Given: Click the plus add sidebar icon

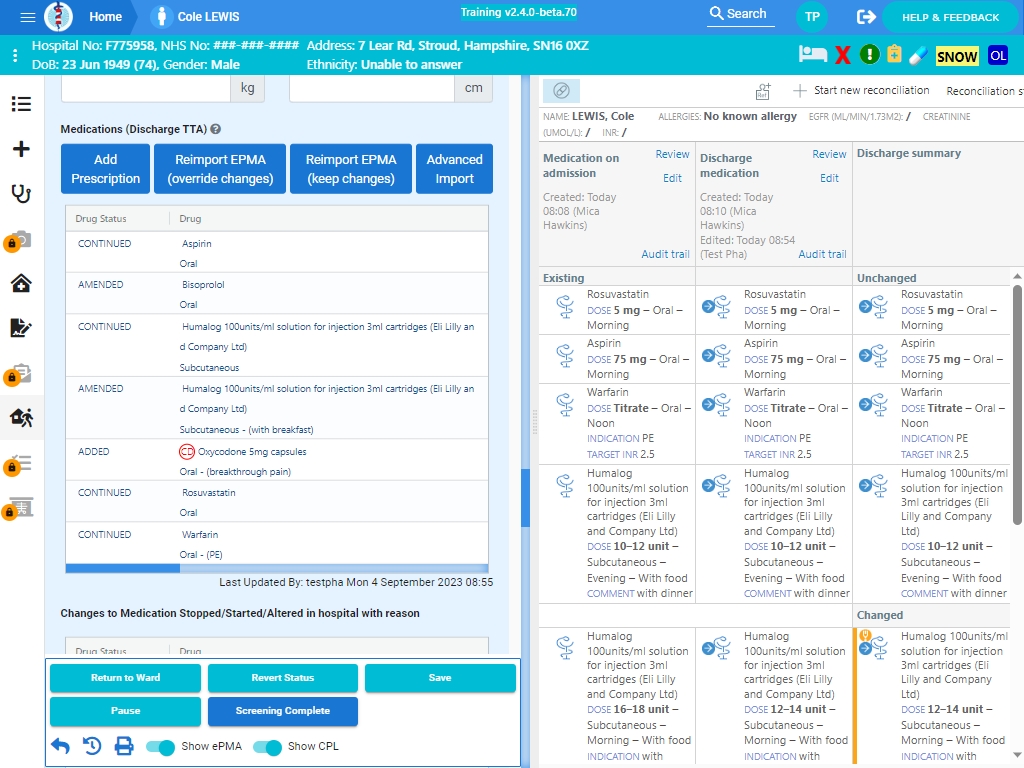Looking at the screenshot, I should pos(21,149).
